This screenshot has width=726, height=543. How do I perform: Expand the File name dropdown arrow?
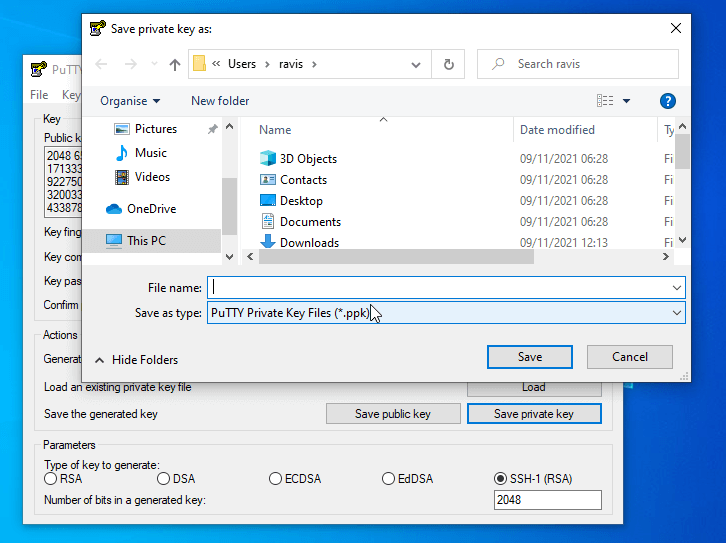tap(676, 288)
